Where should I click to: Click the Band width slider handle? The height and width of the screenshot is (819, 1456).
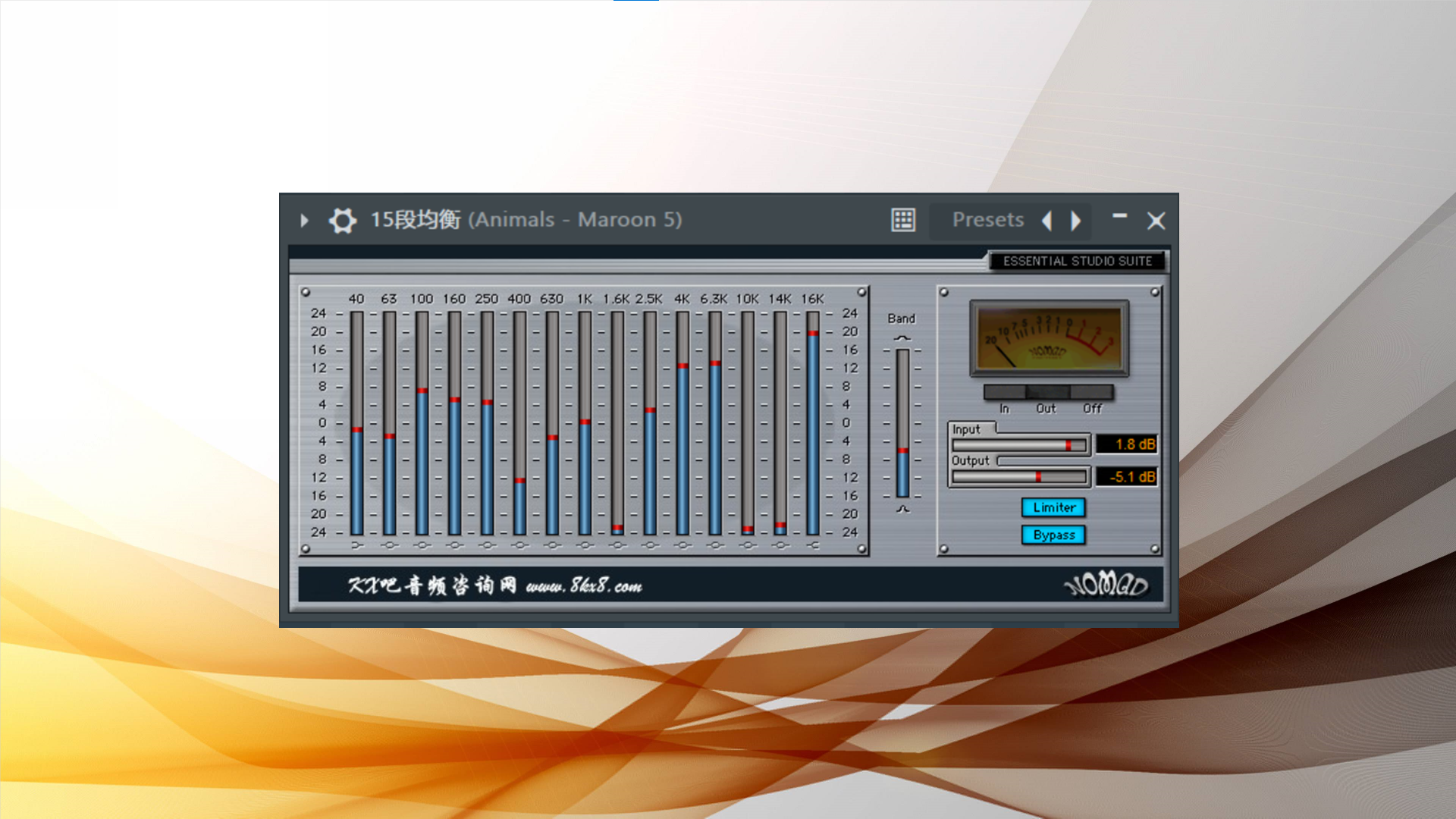902,450
